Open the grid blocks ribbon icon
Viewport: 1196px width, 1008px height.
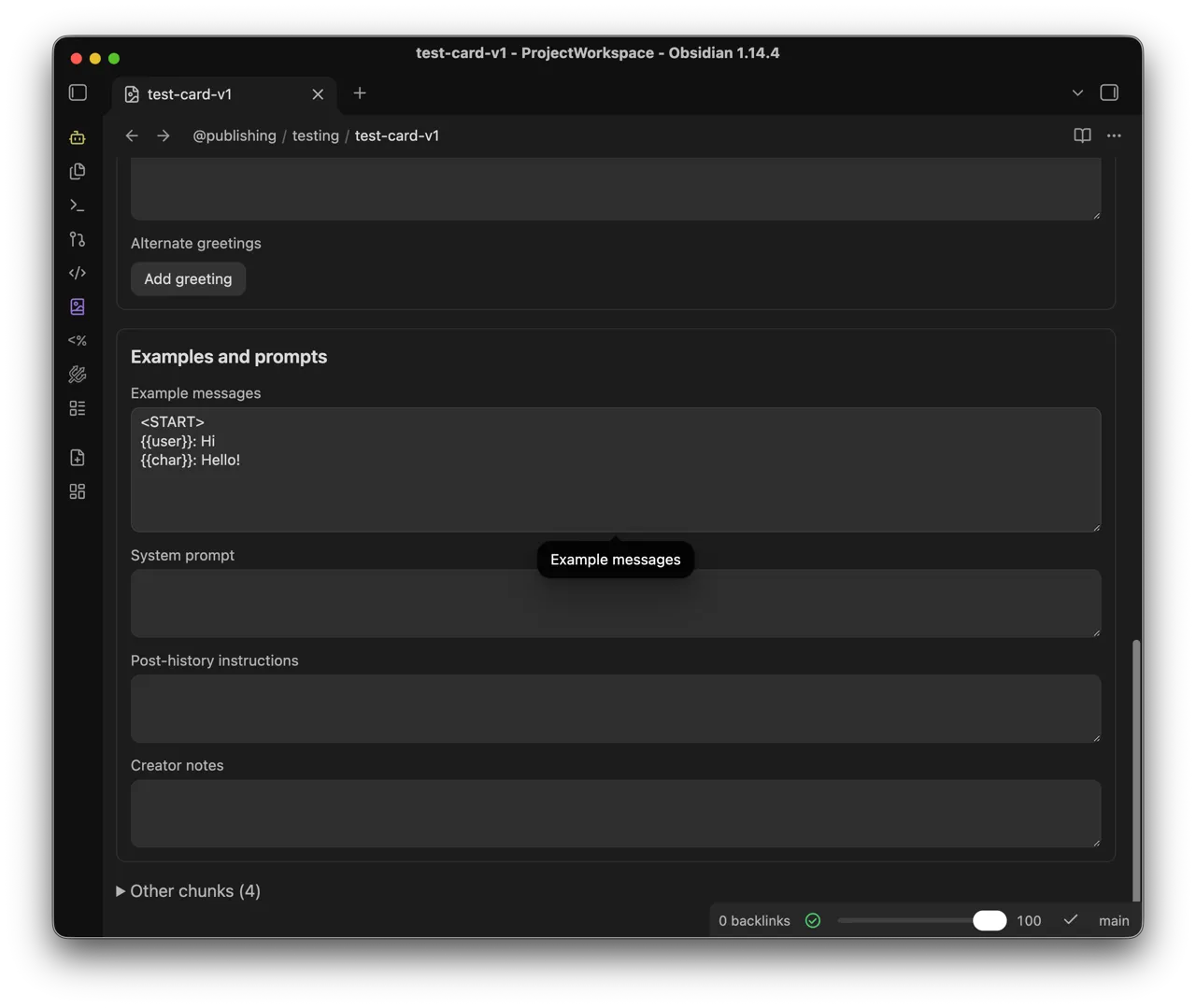point(78,491)
